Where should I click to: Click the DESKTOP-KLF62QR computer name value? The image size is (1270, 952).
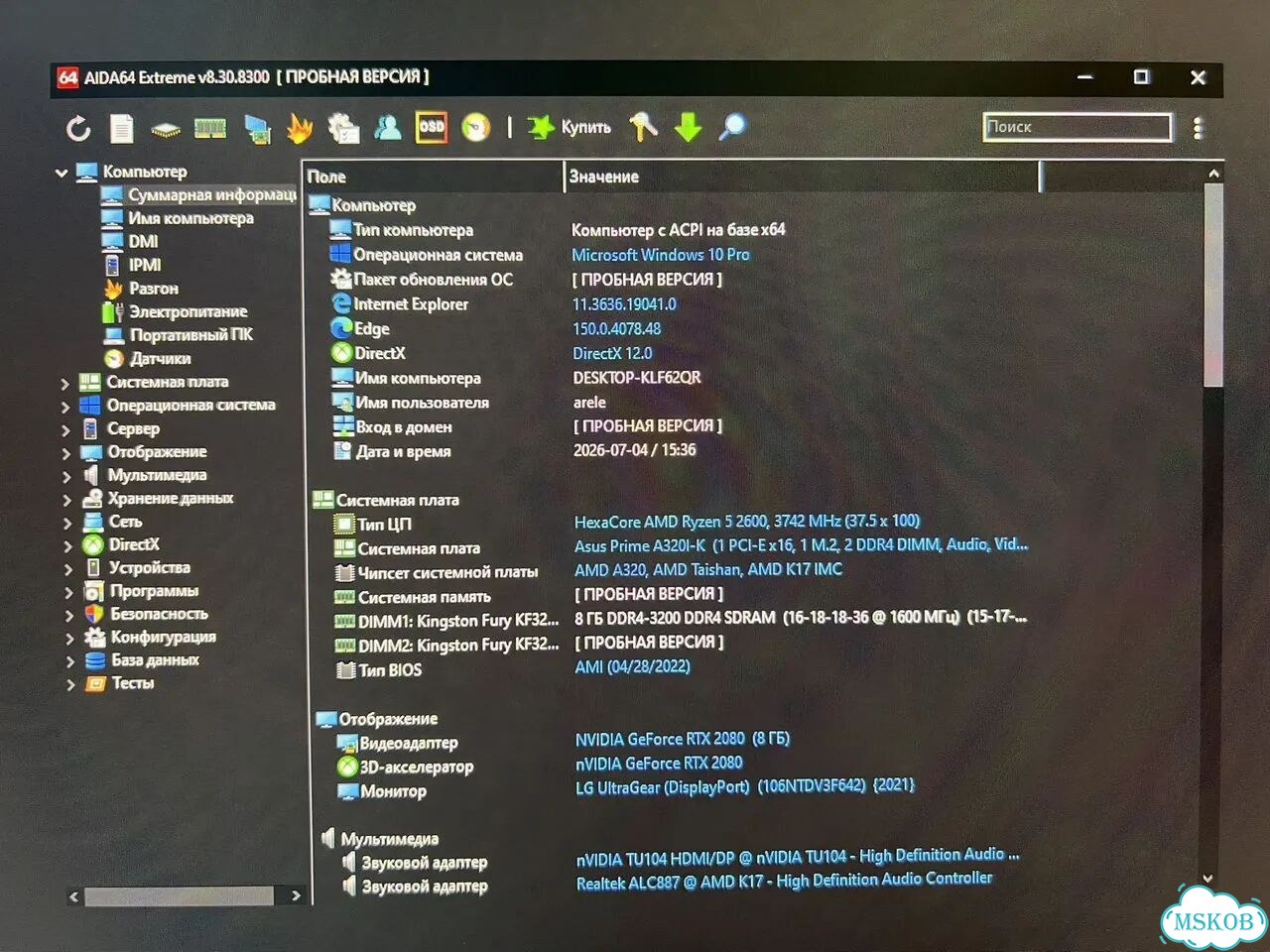pyautogui.click(x=637, y=378)
